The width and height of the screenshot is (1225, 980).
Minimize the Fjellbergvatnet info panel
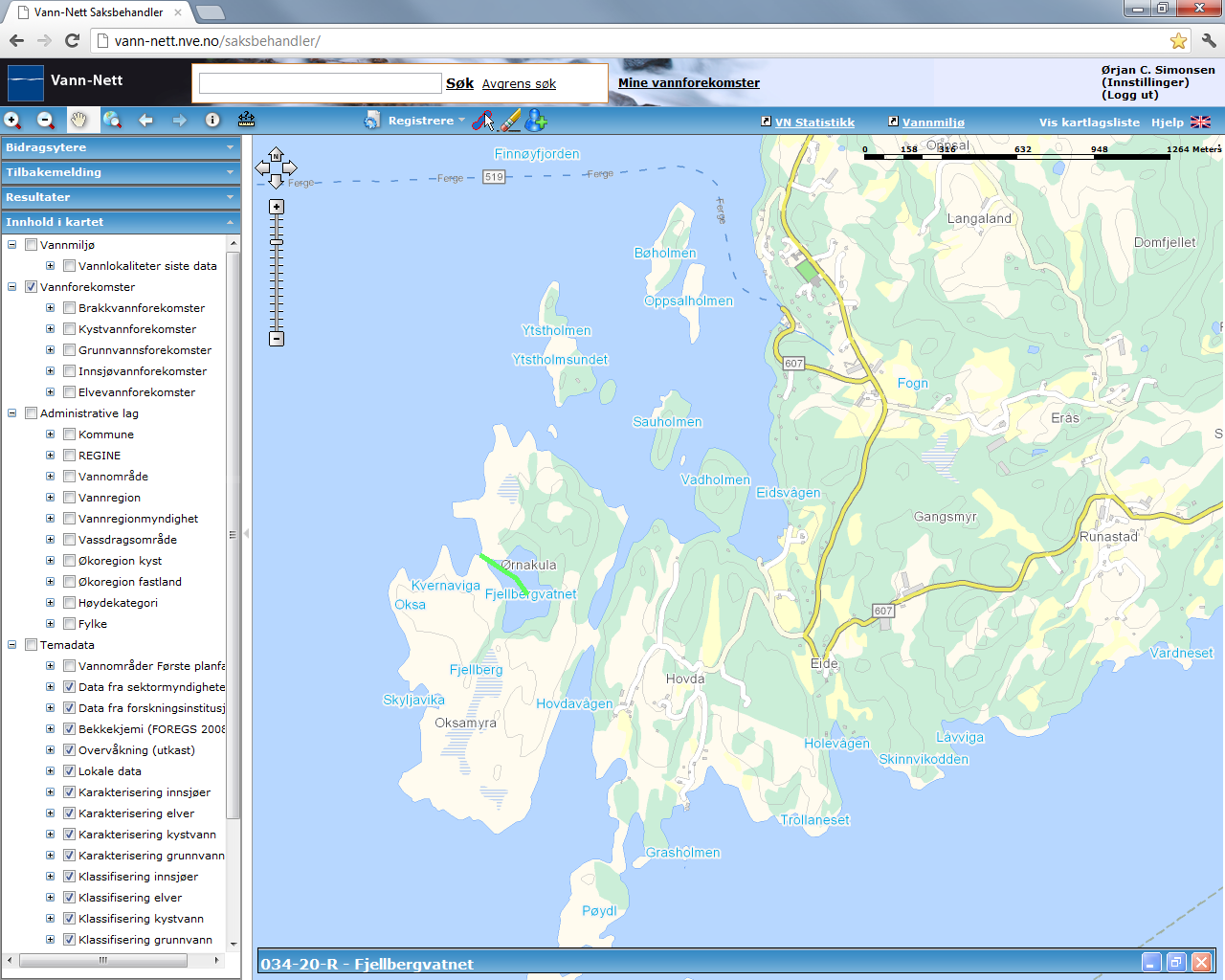[1151, 963]
